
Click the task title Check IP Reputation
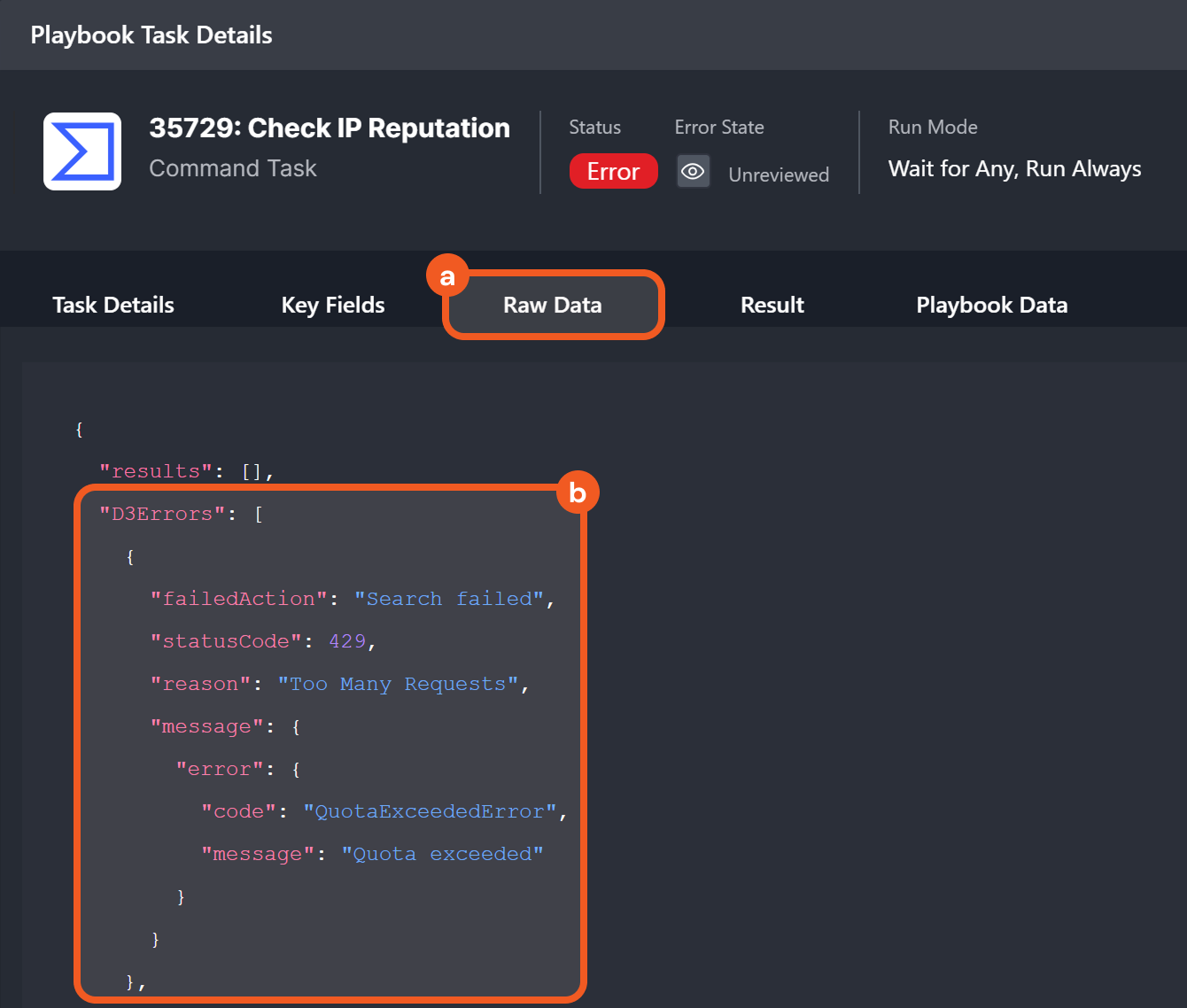click(330, 128)
